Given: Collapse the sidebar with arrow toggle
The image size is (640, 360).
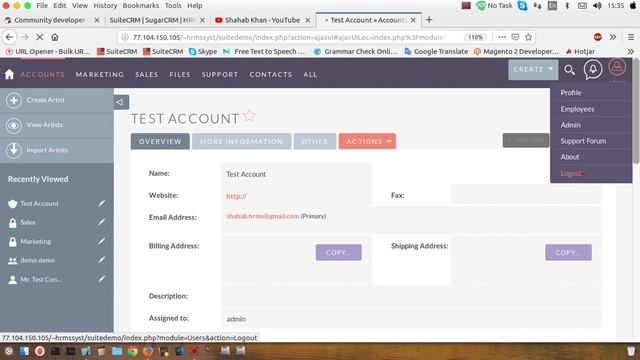Looking at the screenshot, I should [121, 102].
